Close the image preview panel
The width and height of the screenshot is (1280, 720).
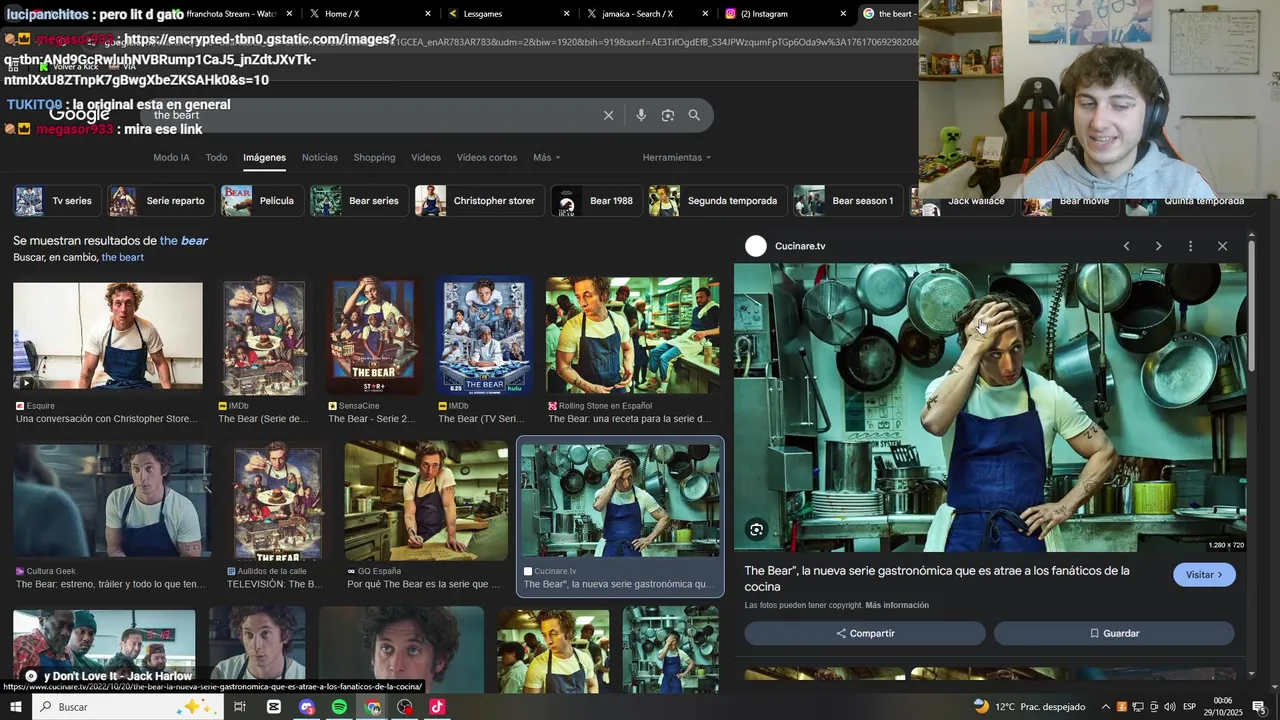coord(1222,246)
